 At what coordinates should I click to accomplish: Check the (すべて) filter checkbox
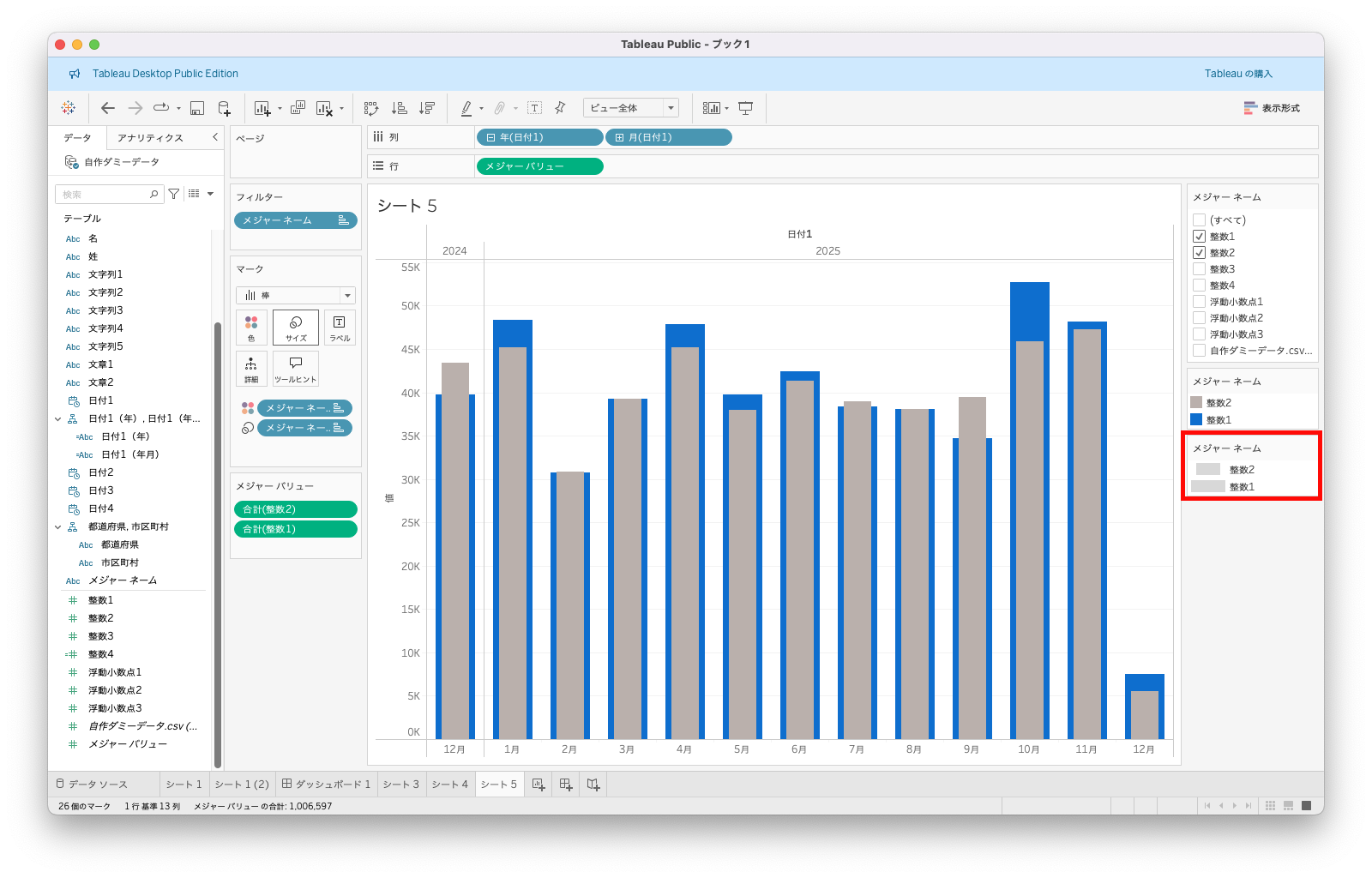(1199, 220)
